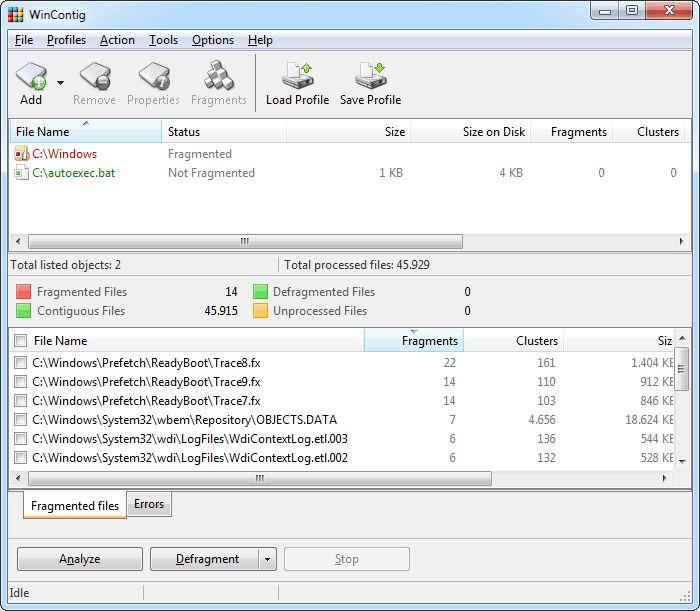Click the Remove toolbar icon
Image resolution: width=700 pixels, height=611 pixels.
point(95,76)
